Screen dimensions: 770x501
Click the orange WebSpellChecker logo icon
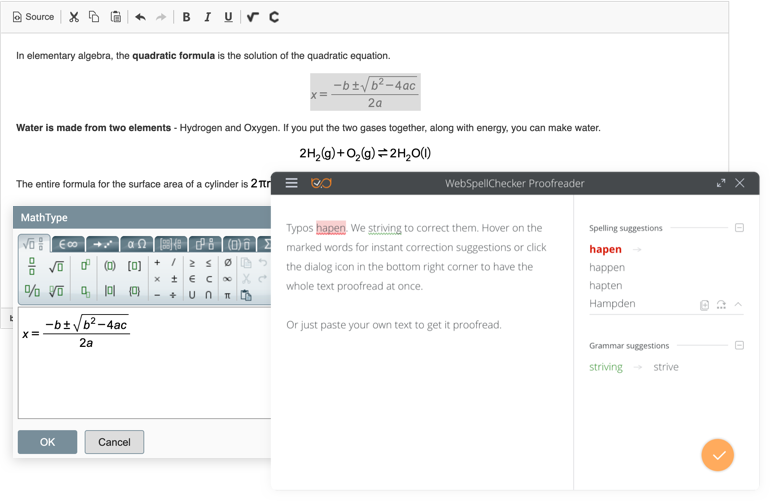(321, 183)
